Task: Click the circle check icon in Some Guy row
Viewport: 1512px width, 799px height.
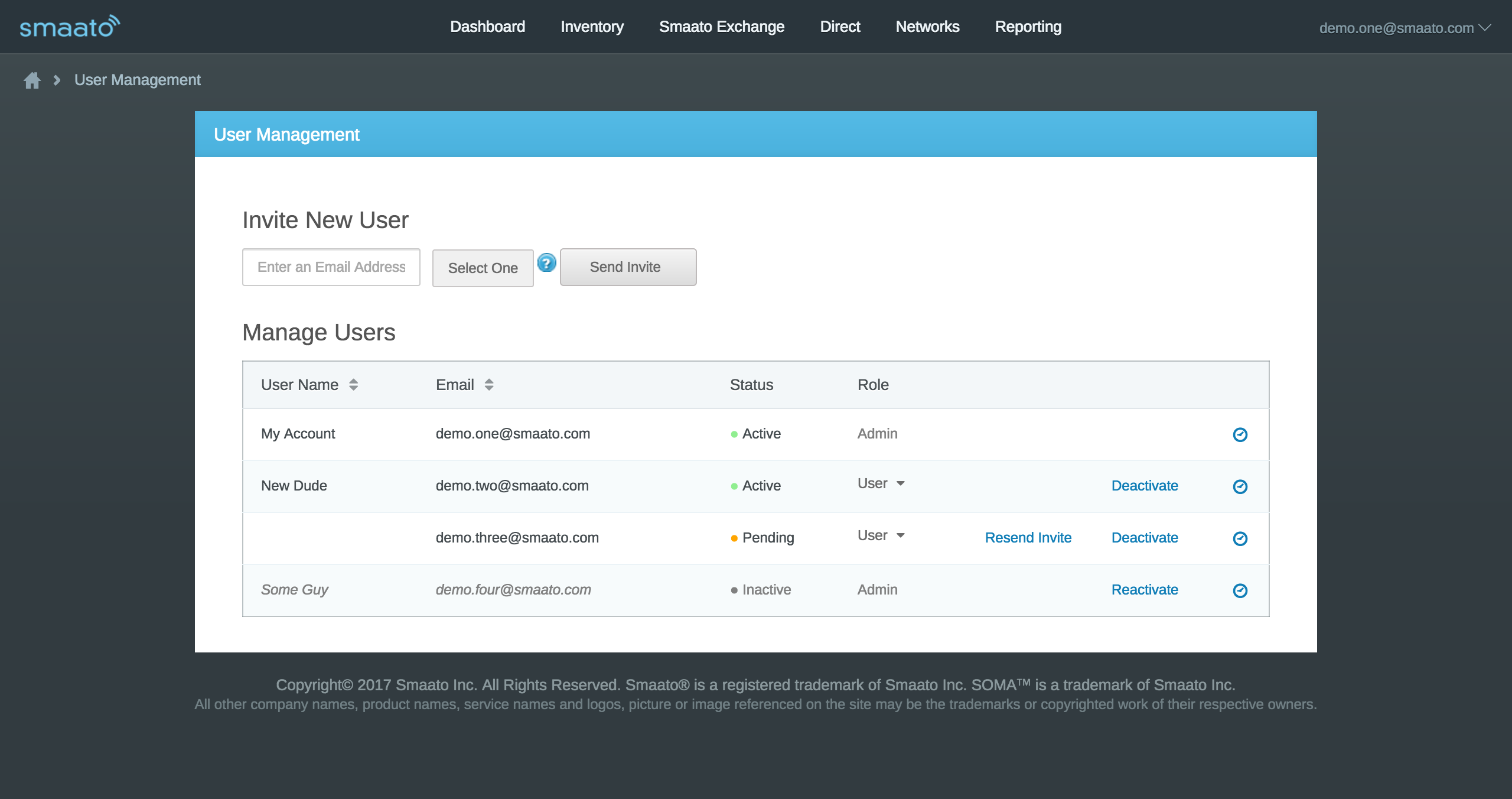Action: (1240, 590)
